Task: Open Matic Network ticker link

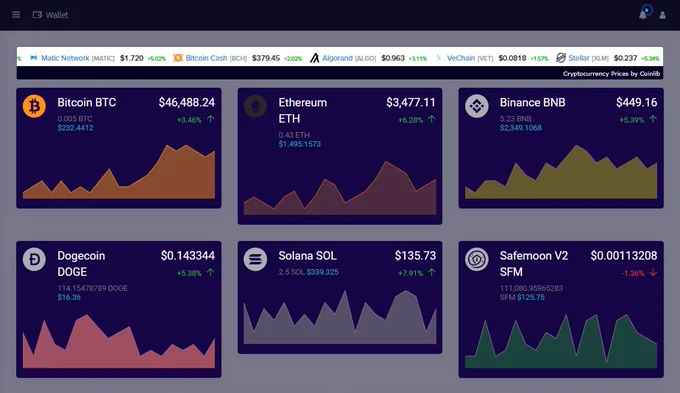Action: click(65, 58)
